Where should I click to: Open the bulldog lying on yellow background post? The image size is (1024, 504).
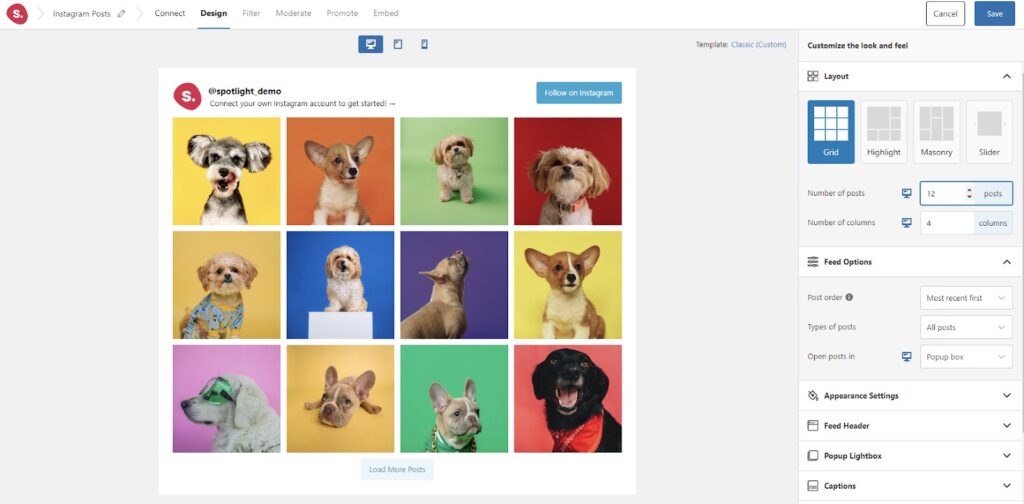(340, 399)
